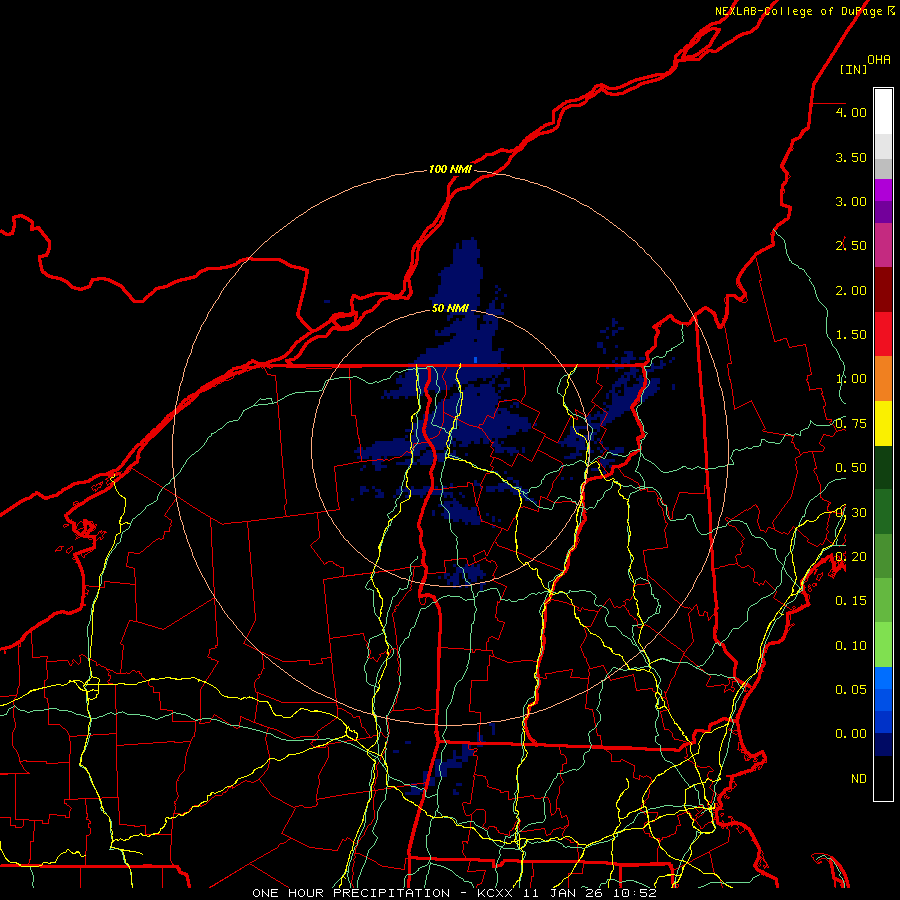
Task: Click the 0.00 legend value
Action: tap(851, 734)
